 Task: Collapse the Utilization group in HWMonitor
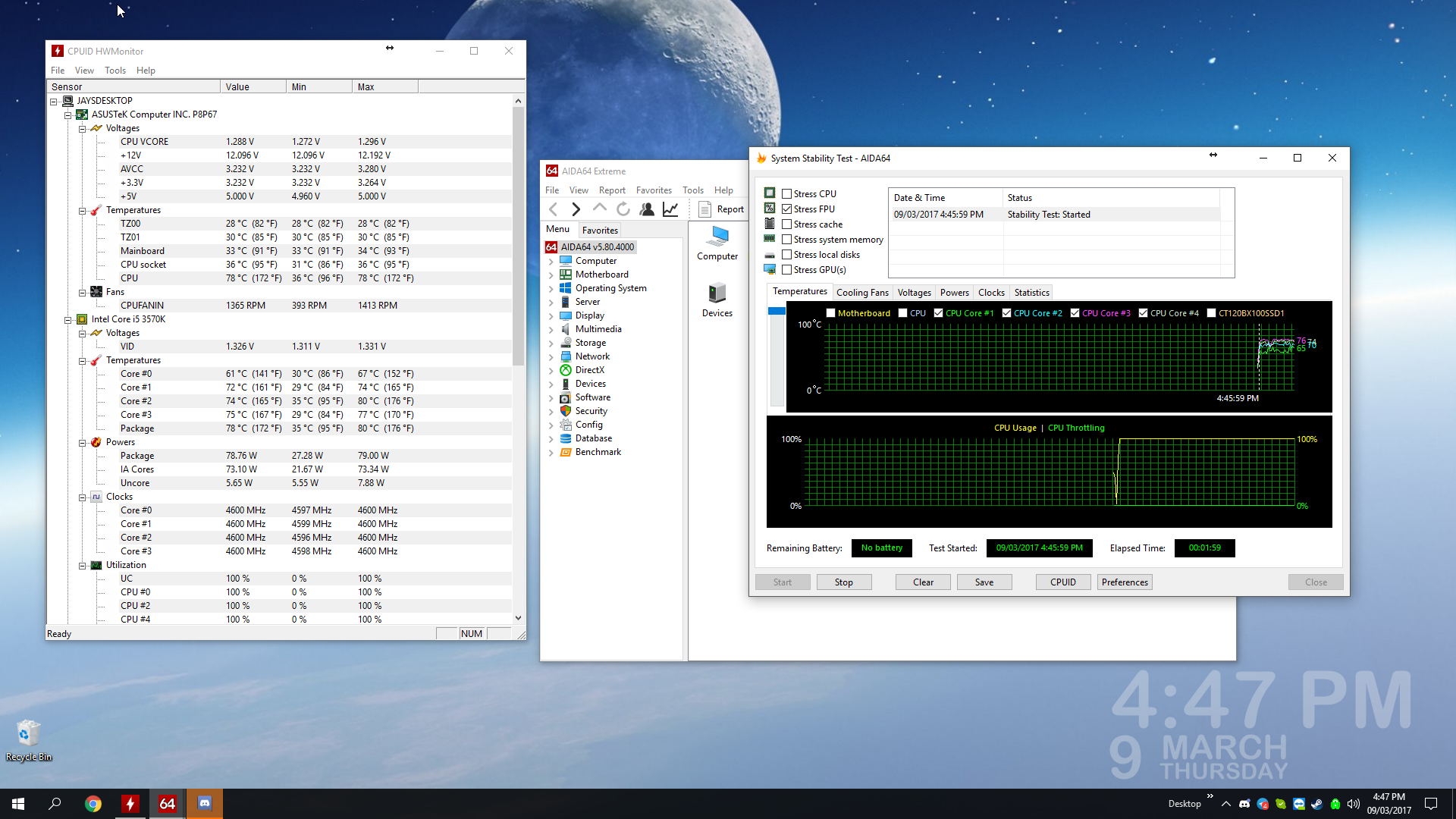[x=82, y=565]
